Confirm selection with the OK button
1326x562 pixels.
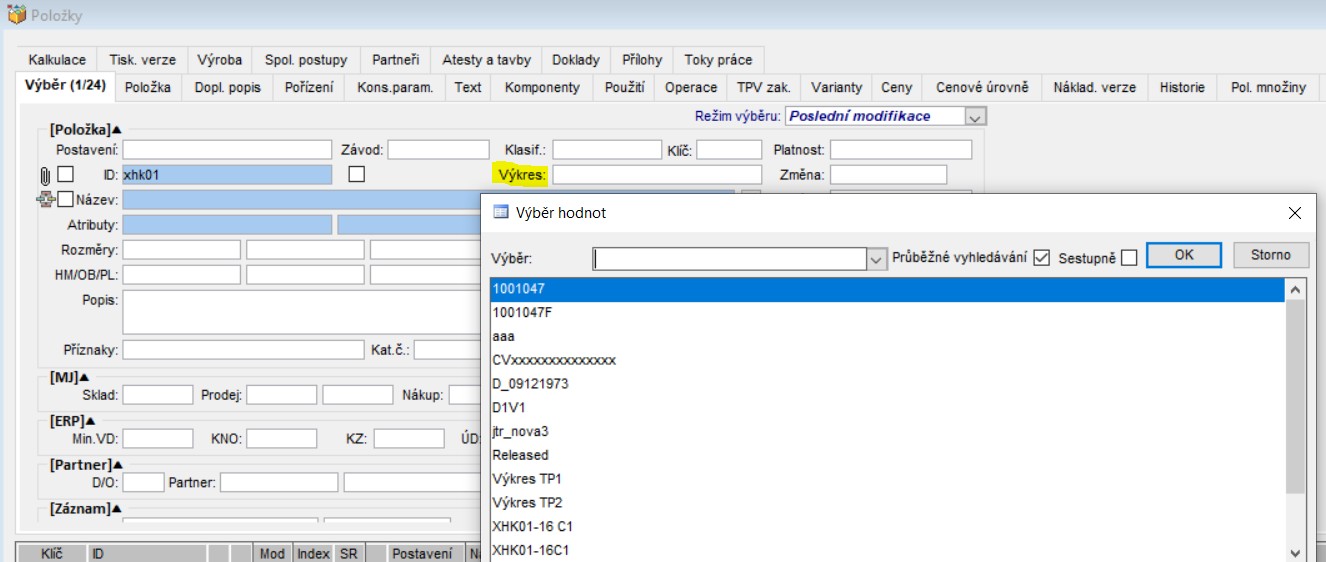pyautogui.click(x=1184, y=255)
